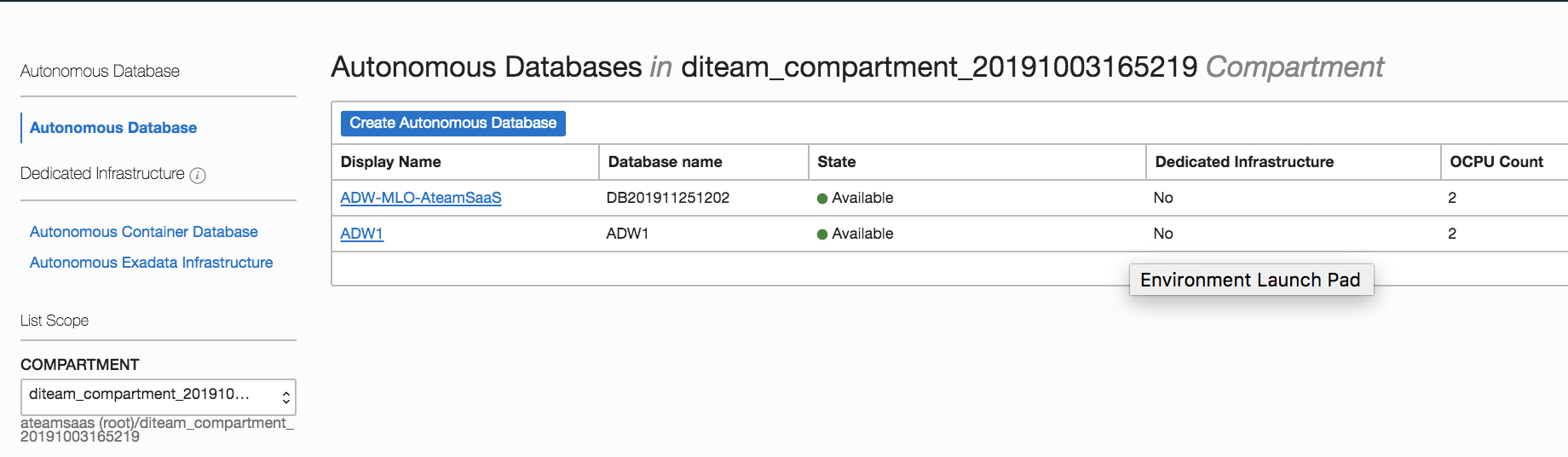Go to Autonomous Container Database
Screen dimensions: 1568x457
click(143, 232)
